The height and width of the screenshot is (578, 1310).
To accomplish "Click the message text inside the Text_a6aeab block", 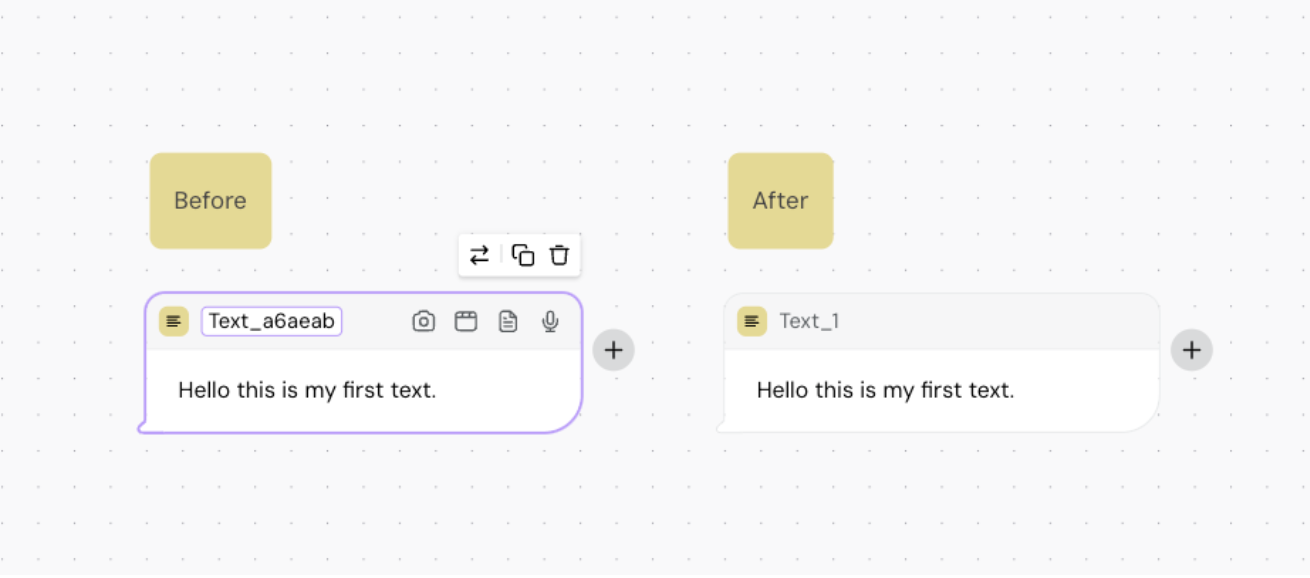I will pyautogui.click(x=307, y=390).
